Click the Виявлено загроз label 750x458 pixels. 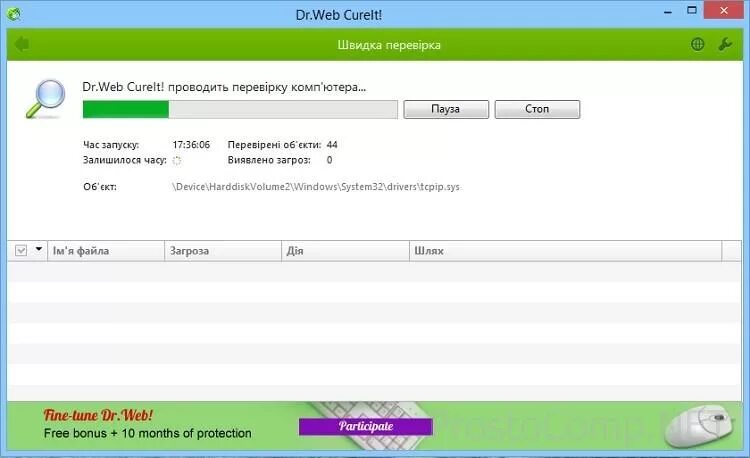point(269,160)
